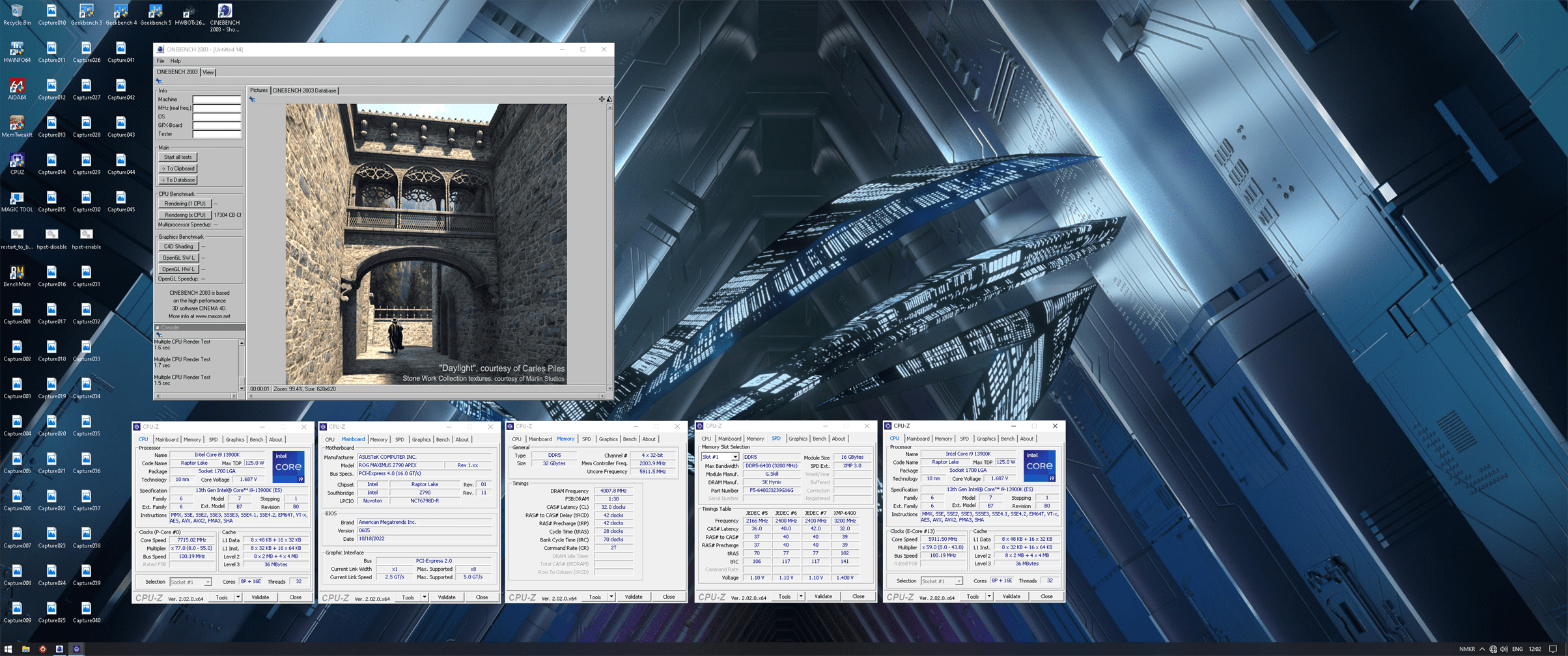Run Rendering (1 CPU) benchmark
Image resolution: width=1568 pixels, height=656 pixels.
click(x=185, y=204)
